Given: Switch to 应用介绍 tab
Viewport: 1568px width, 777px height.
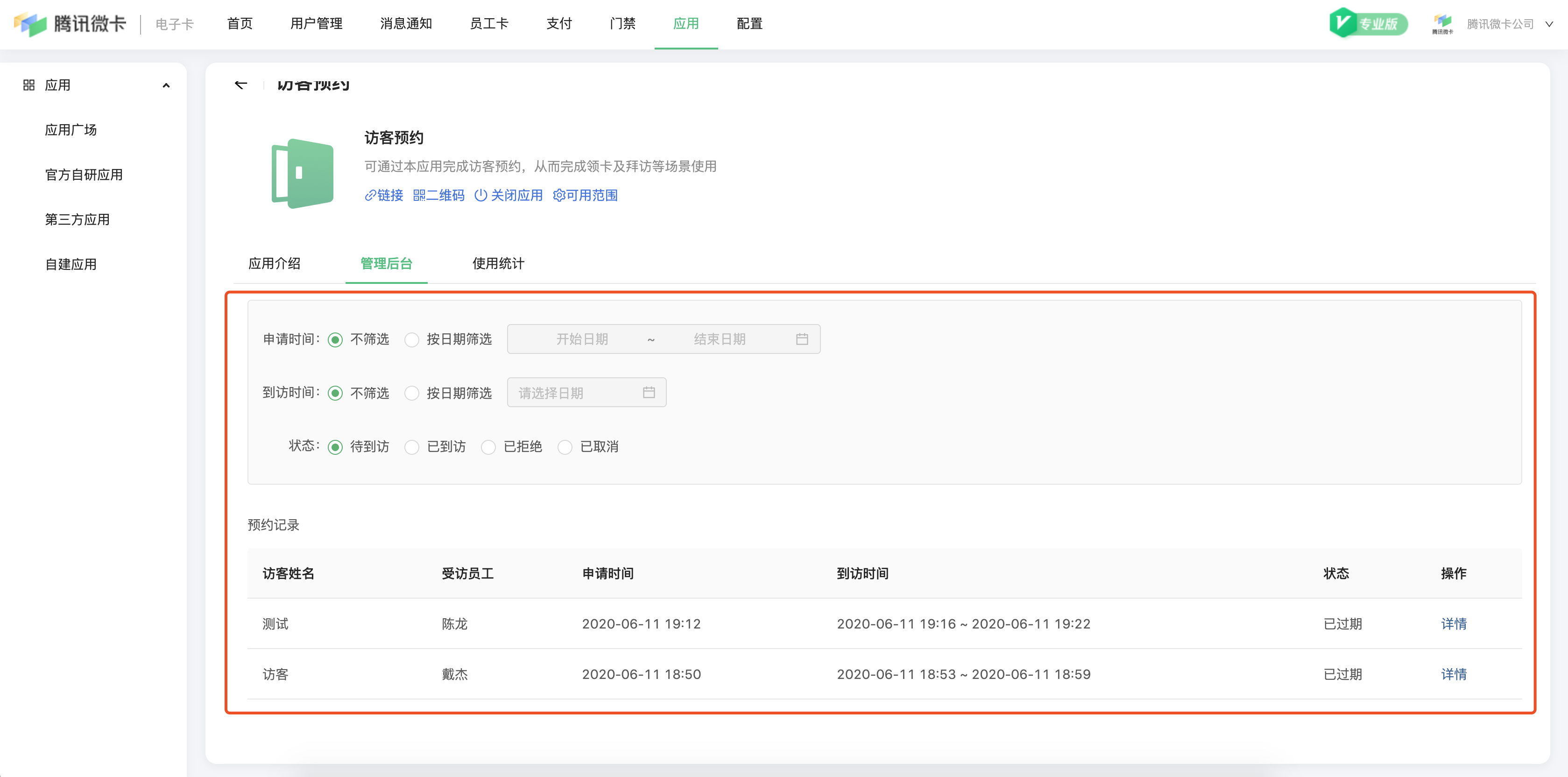Looking at the screenshot, I should coord(275,264).
